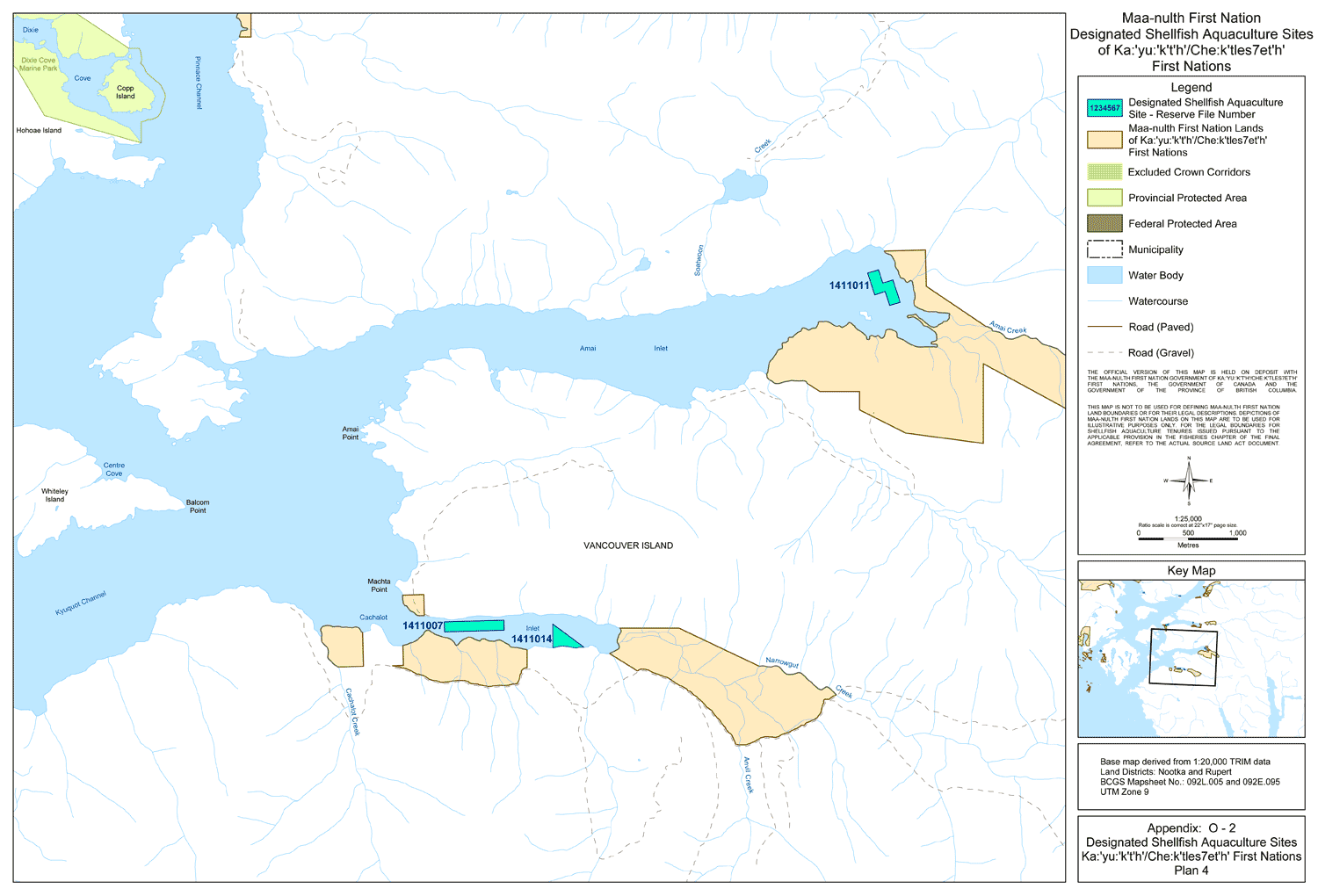Open the Key Map inset thumbnail

click(1191, 659)
